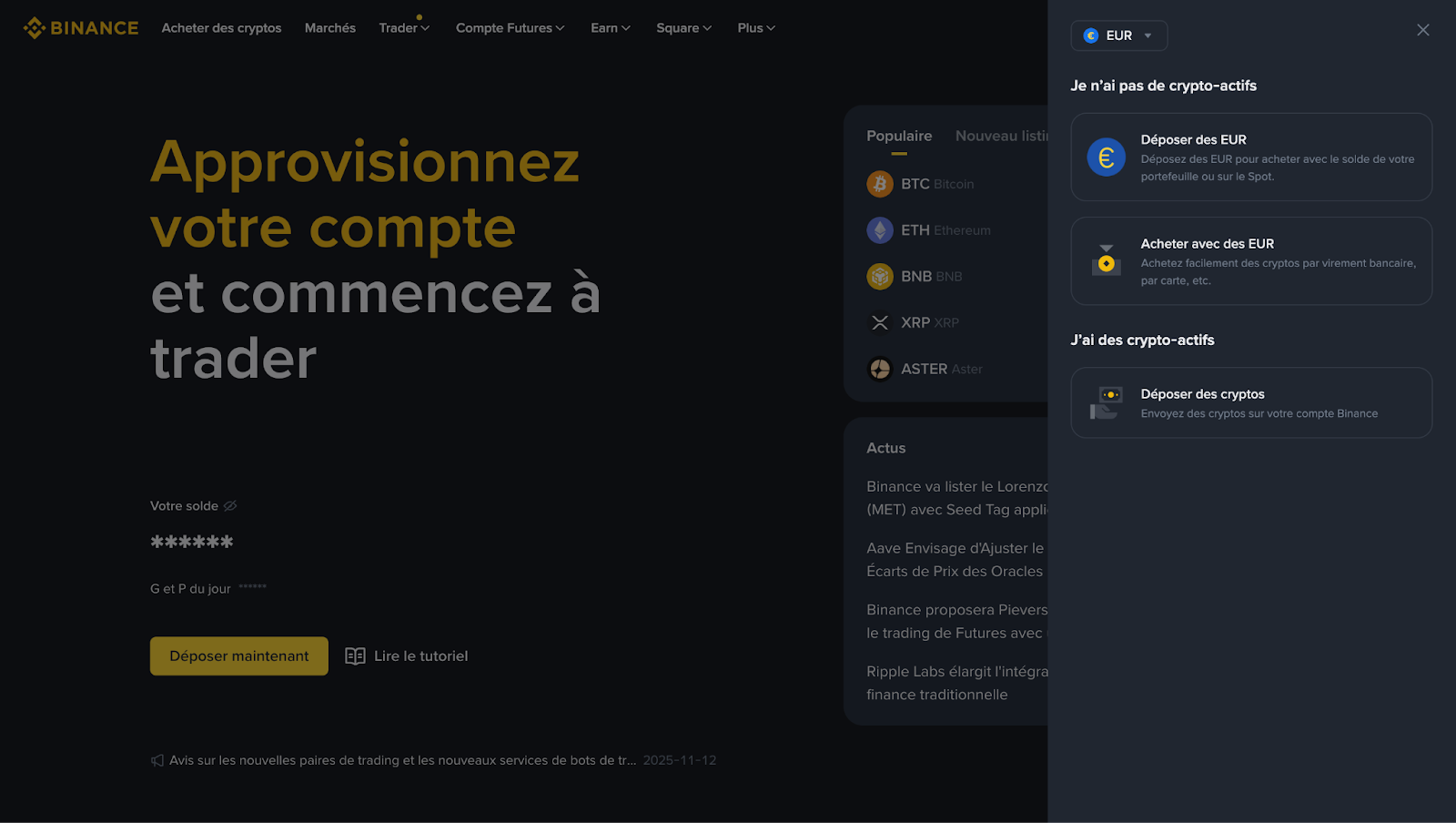
Task: Click the megaphone announcement icon
Action: coord(157,759)
